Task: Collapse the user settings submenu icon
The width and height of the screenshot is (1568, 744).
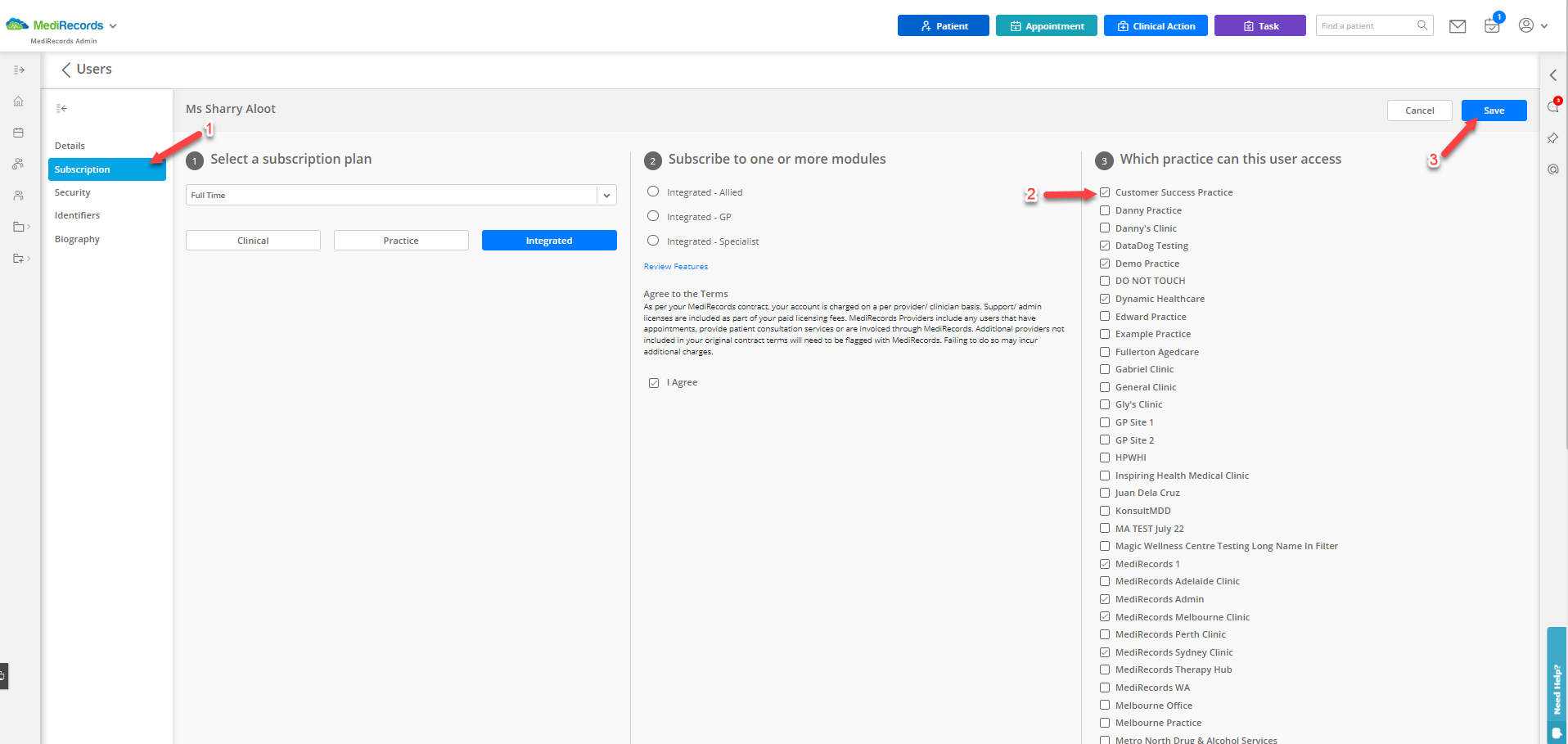Action: pyautogui.click(x=61, y=108)
